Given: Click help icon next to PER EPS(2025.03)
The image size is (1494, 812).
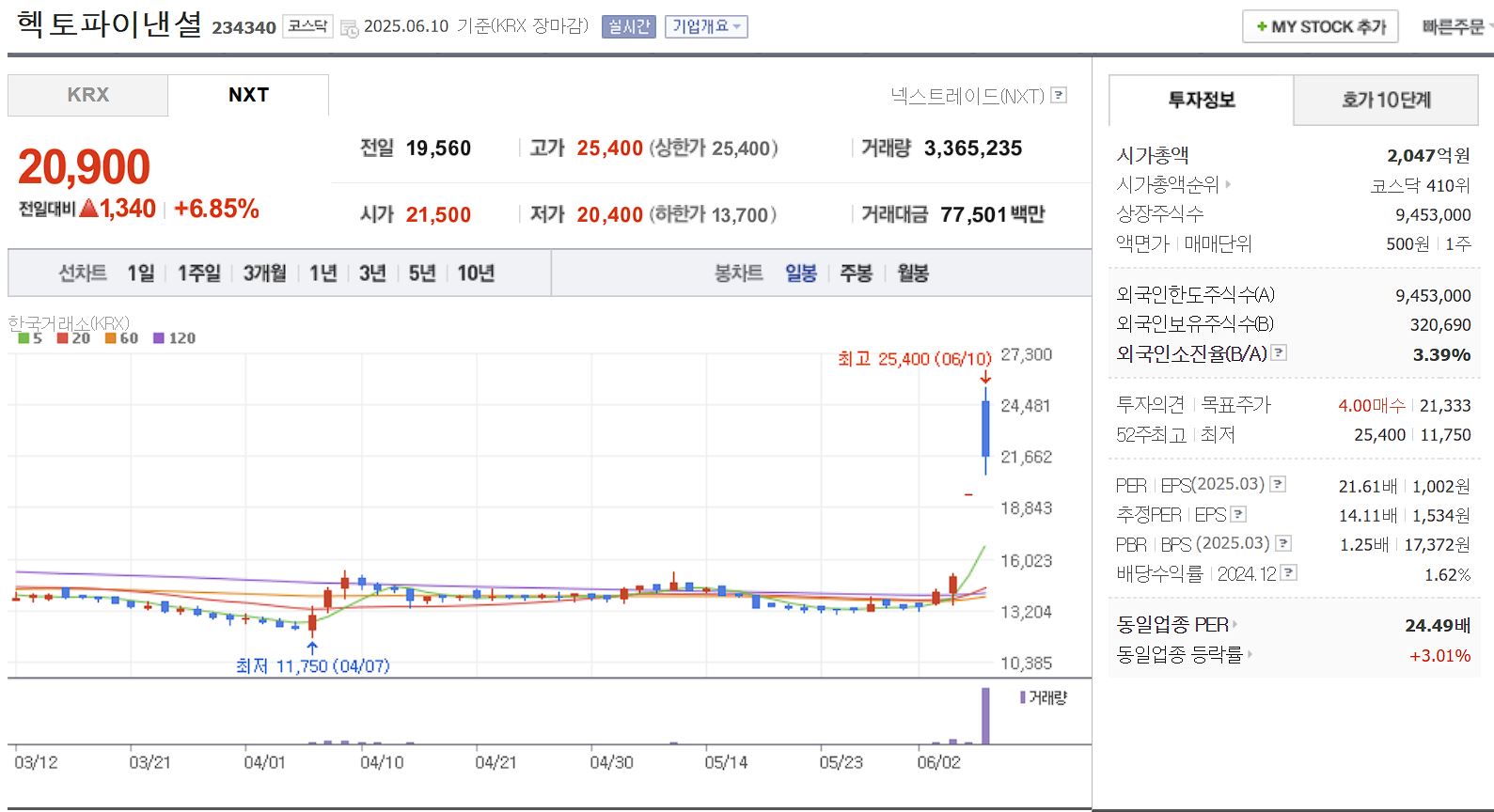Looking at the screenshot, I should tap(1278, 484).
